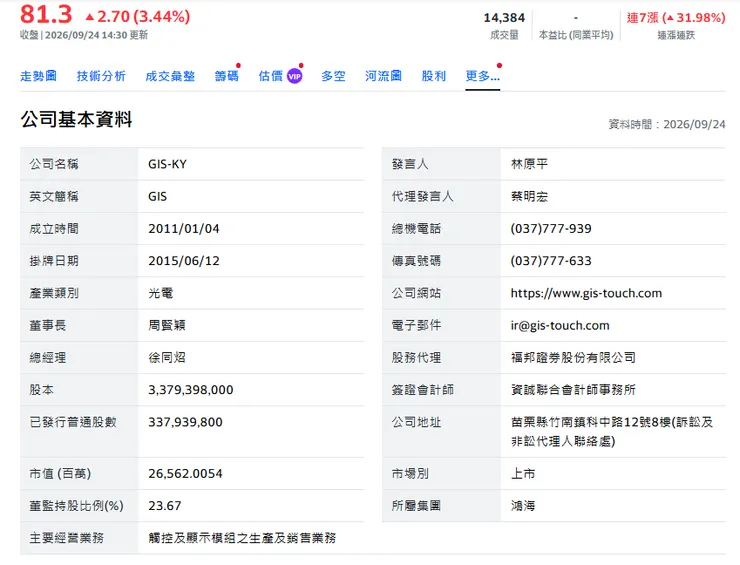Click the ir@gis-touch.com email address
This screenshot has height=565, width=740.
560,325
